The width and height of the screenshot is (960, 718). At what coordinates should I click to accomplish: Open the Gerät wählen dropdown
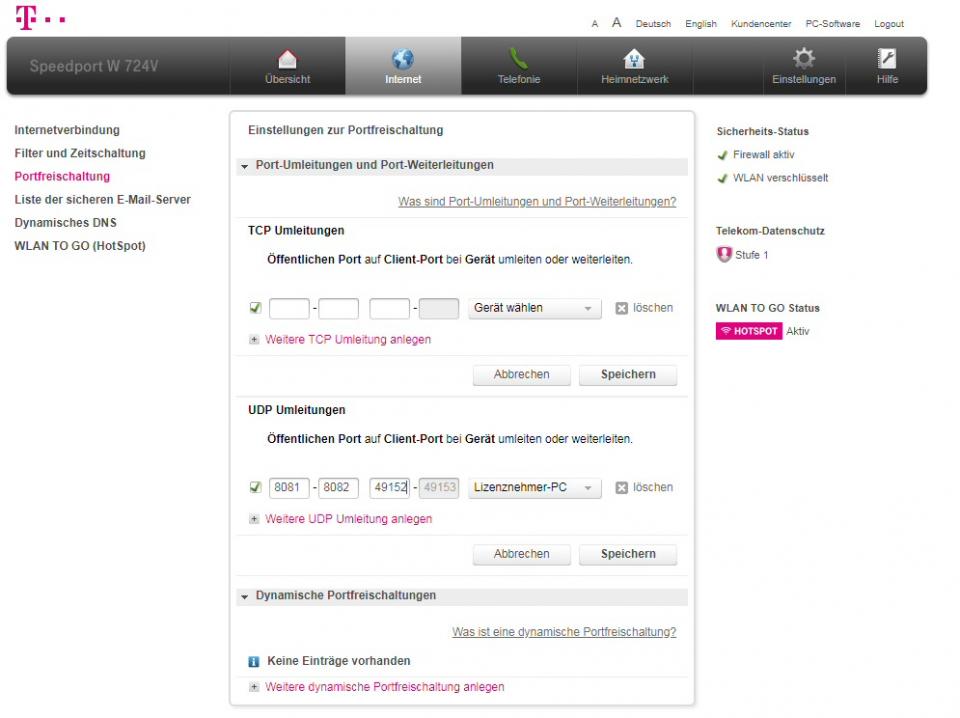(x=534, y=309)
